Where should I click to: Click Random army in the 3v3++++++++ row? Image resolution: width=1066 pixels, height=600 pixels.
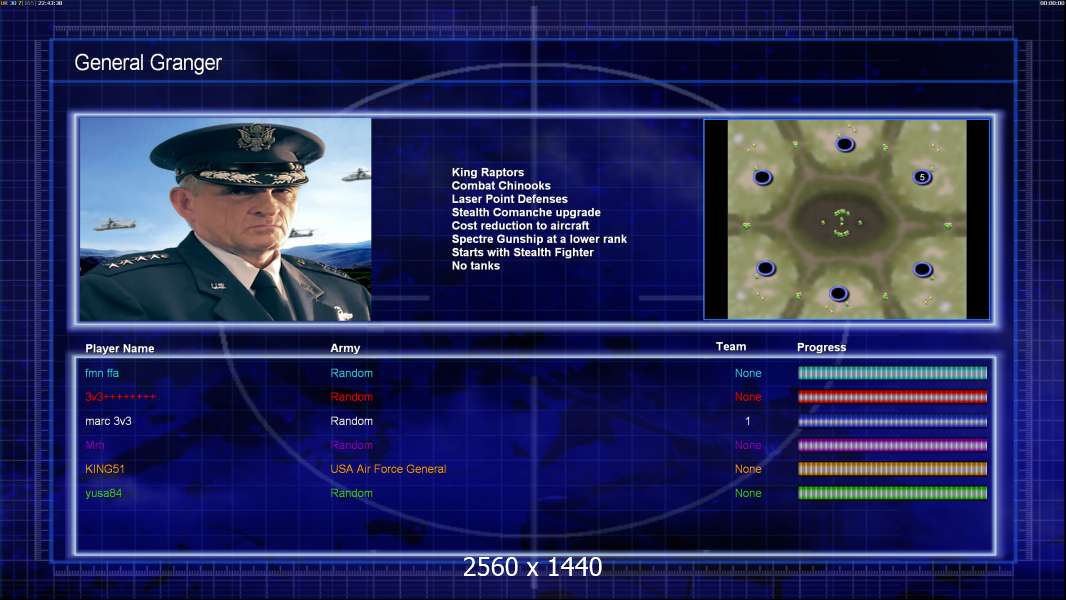click(351, 397)
